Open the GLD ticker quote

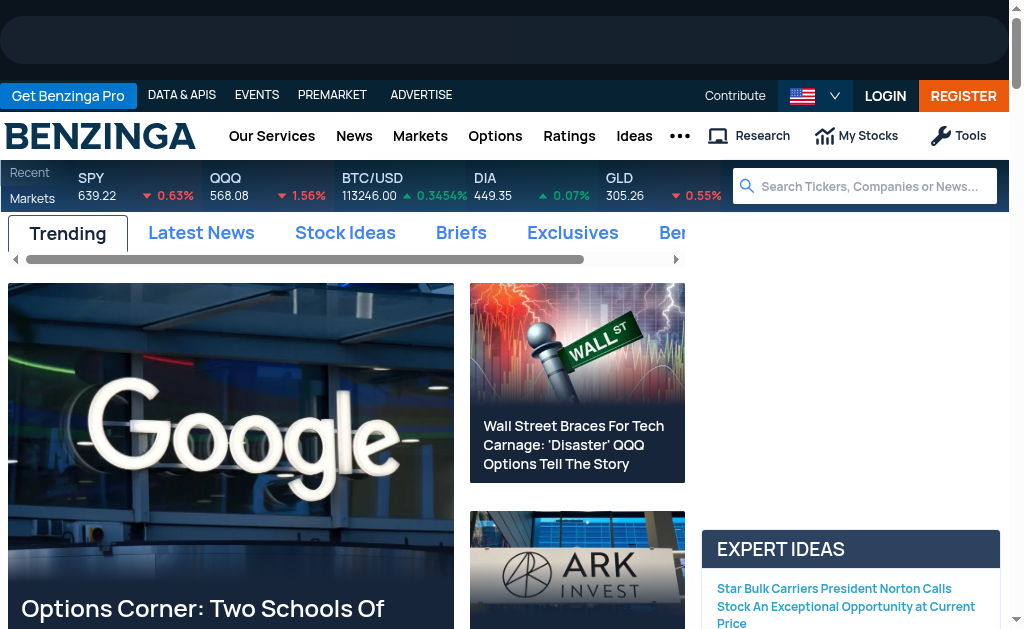pos(663,187)
